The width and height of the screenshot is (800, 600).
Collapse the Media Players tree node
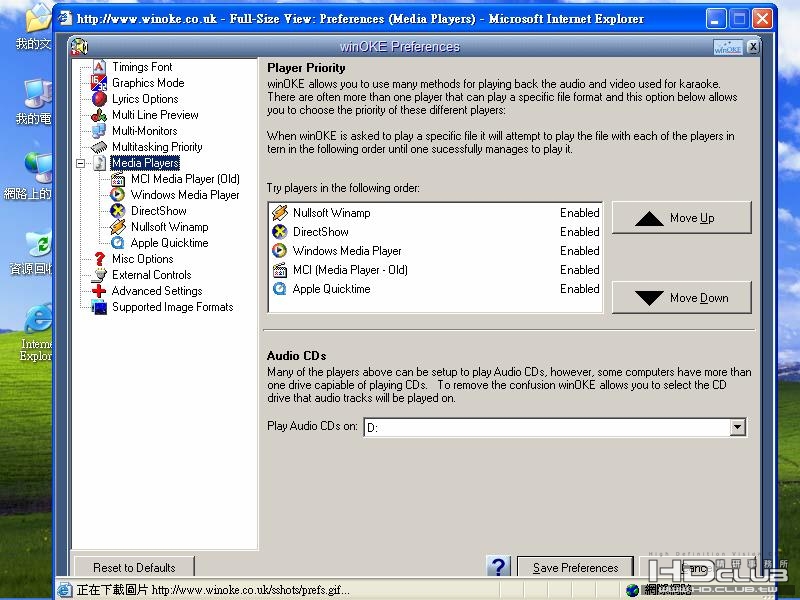81,163
